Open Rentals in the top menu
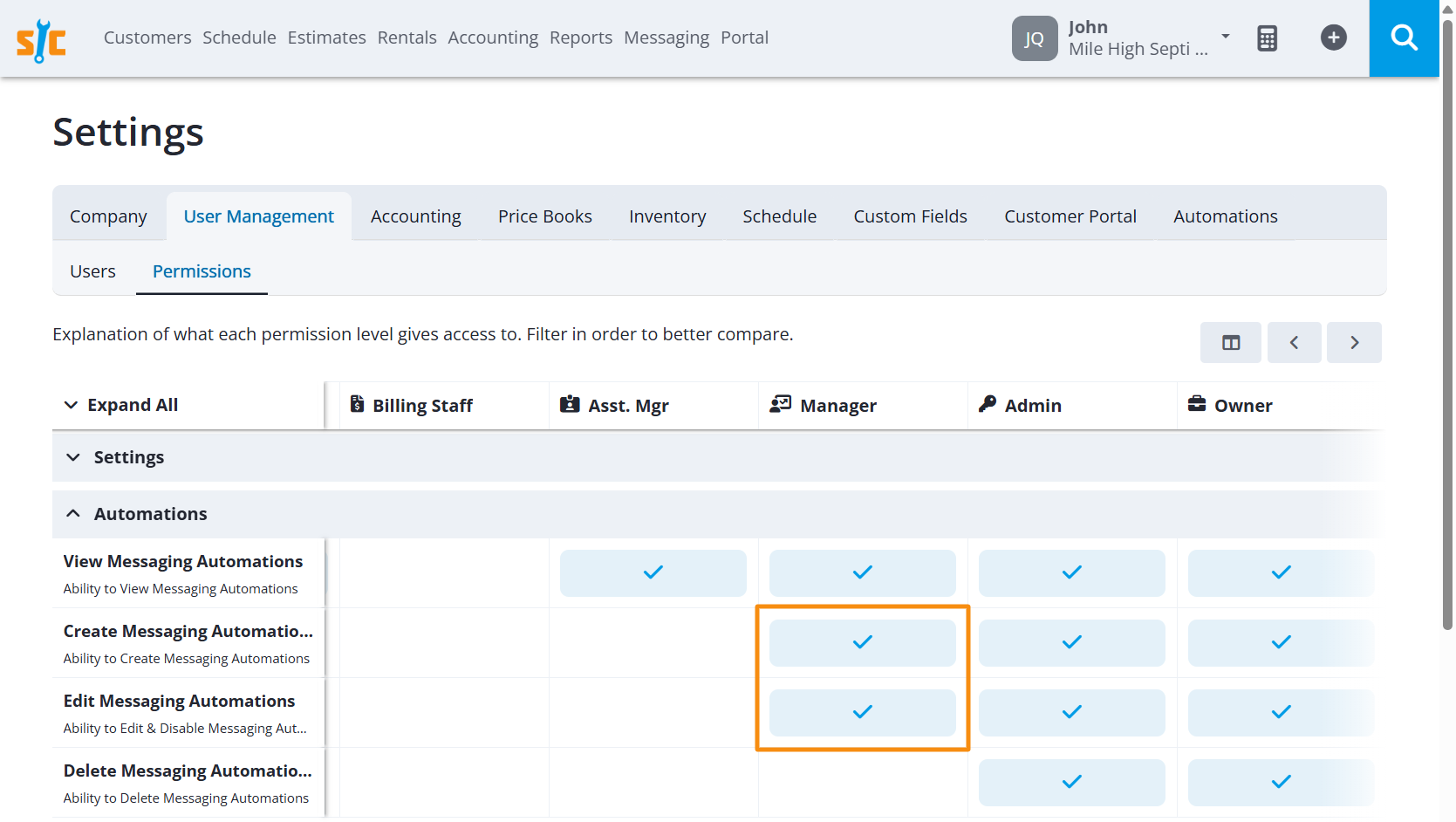This screenshot has width=1456, height=822. [407, 38]
